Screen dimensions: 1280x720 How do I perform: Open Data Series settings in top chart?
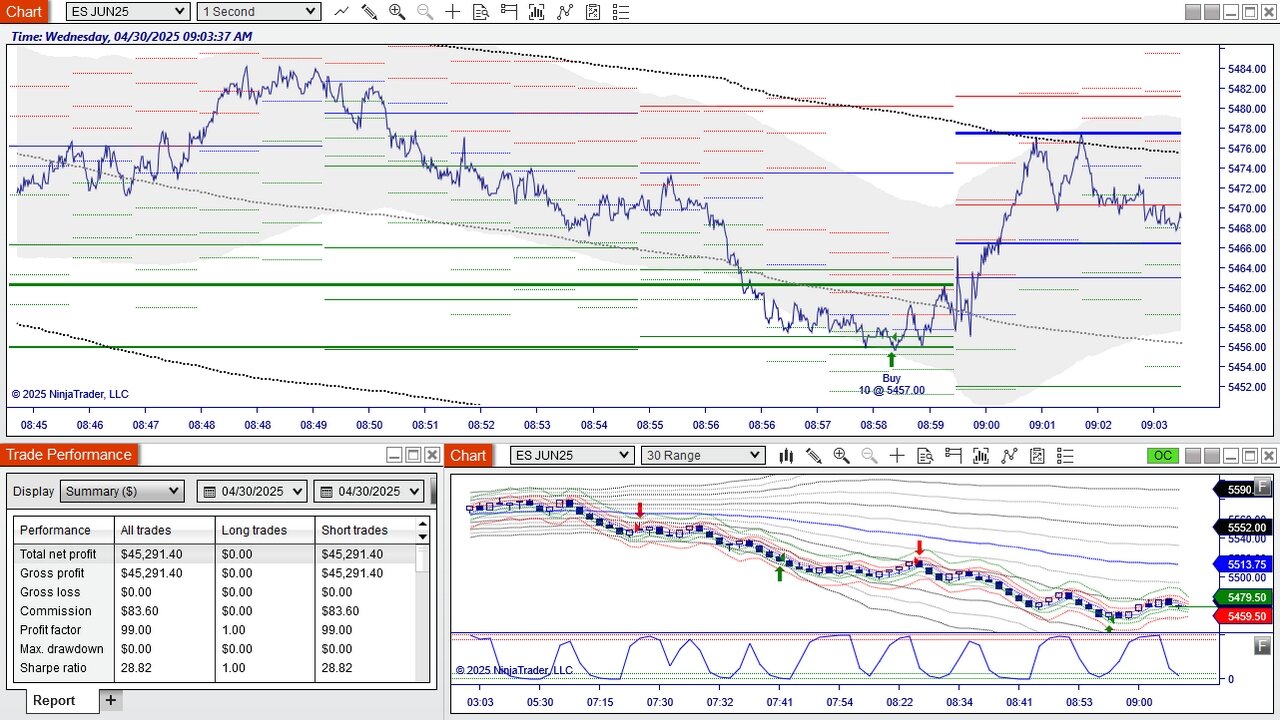(x=537, y=12)
